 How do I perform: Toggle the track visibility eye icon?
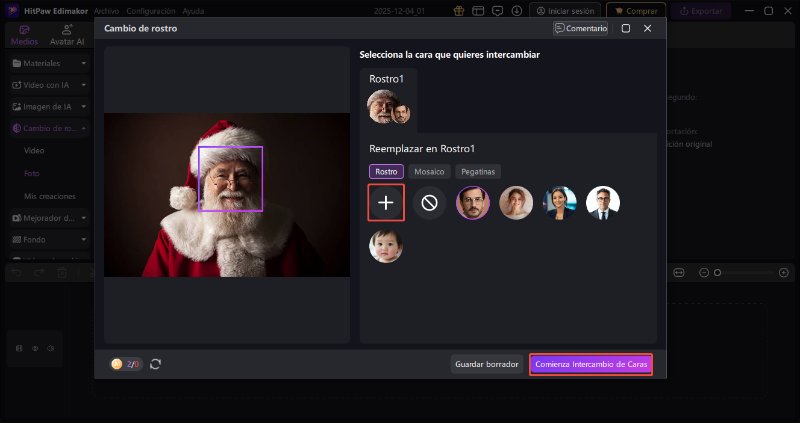coord(35,349)
